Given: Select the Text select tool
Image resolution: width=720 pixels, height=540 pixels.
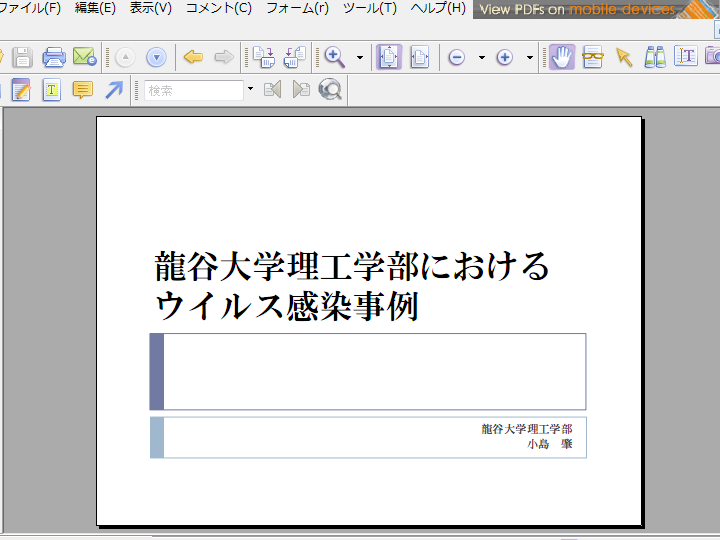Looking at the screenshot, I should [x=686, y=57].
